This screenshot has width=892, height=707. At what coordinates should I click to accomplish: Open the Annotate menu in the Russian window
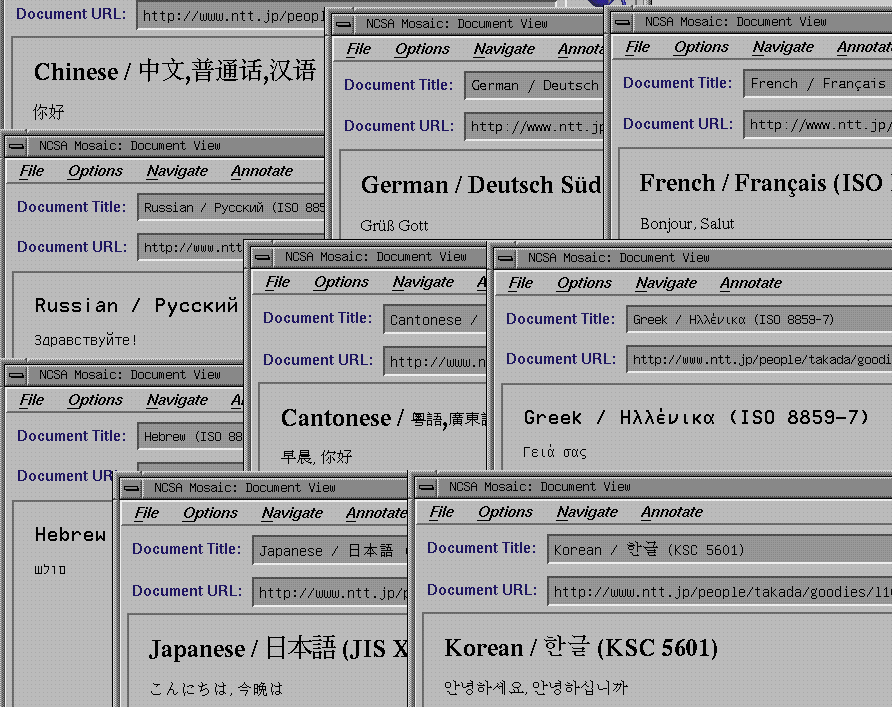point(262,171)
